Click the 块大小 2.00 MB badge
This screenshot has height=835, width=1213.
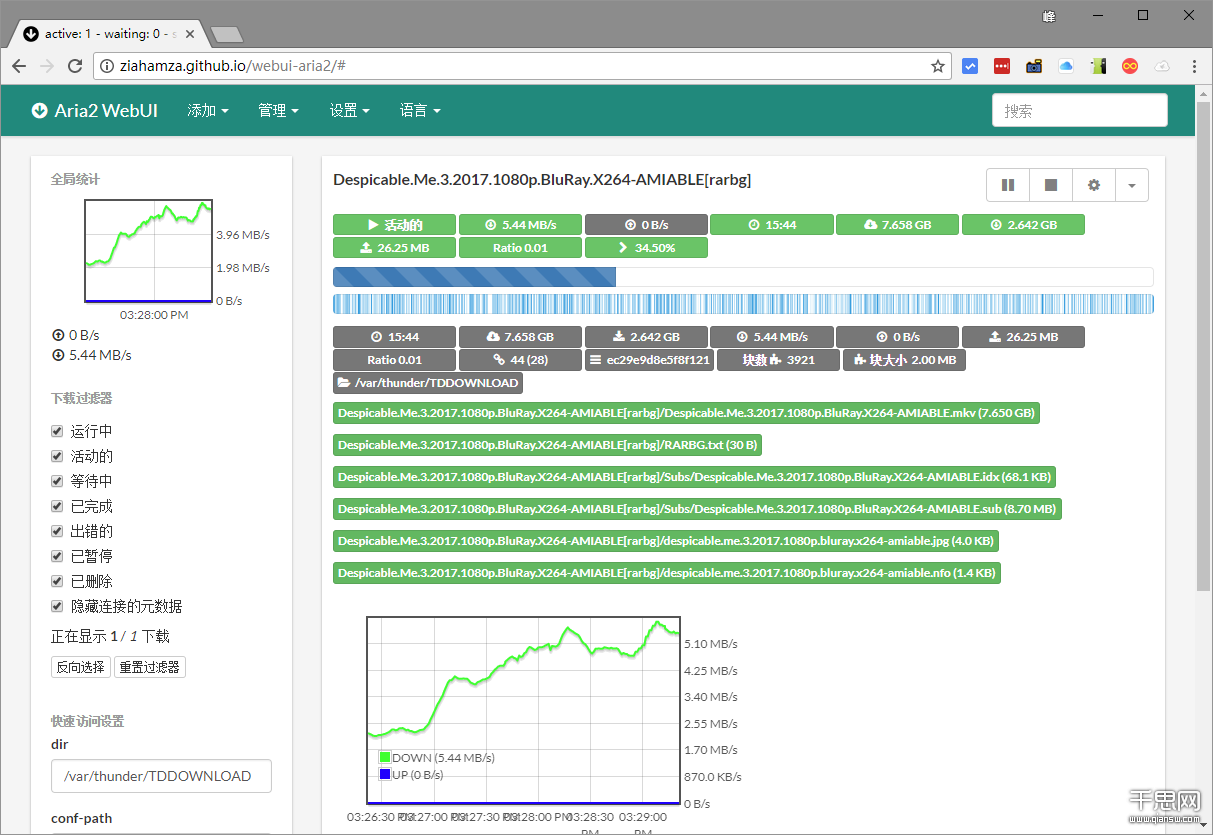coord(904,360)
